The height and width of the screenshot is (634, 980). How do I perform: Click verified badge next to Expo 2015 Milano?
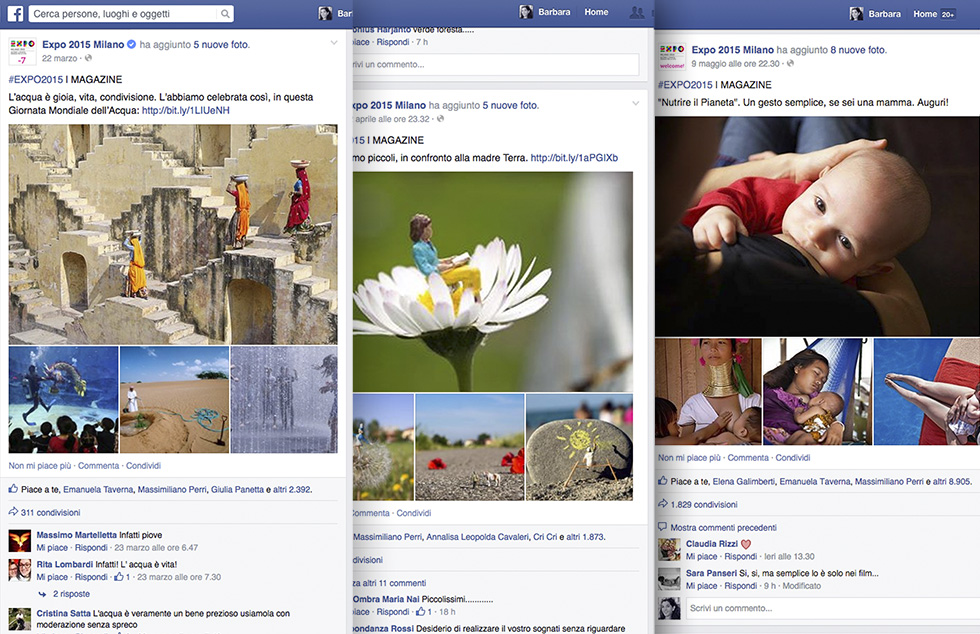[131, 44]
